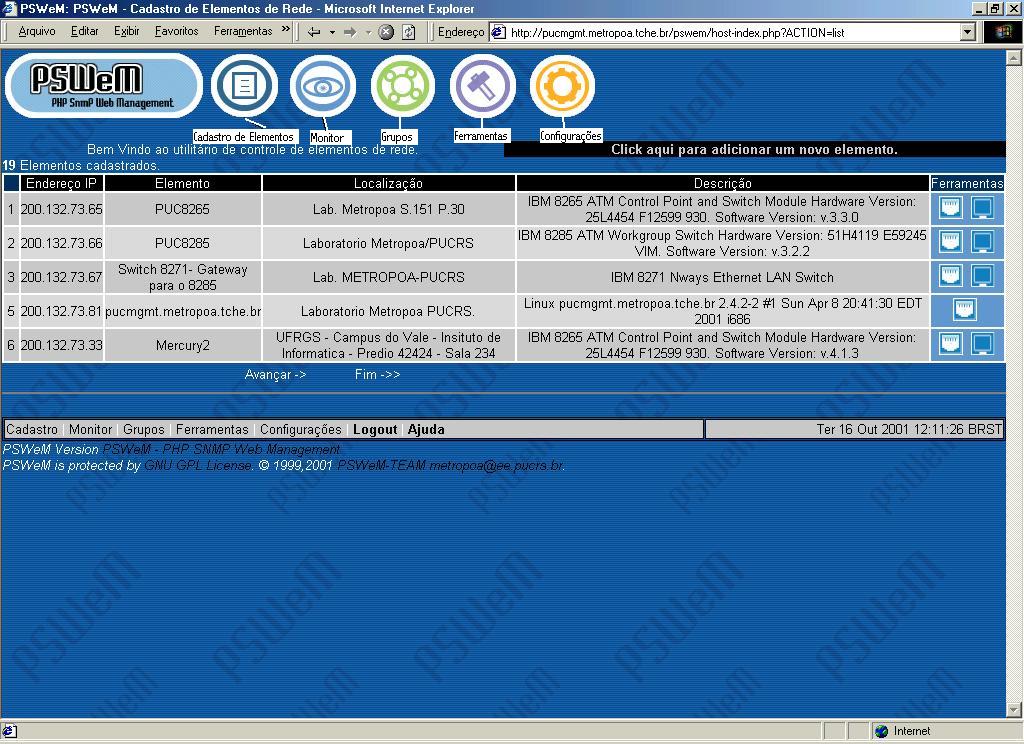This screenshot has height=744, width=1024.
Task: Click the banner to add a new element
Action: point(754,150)
